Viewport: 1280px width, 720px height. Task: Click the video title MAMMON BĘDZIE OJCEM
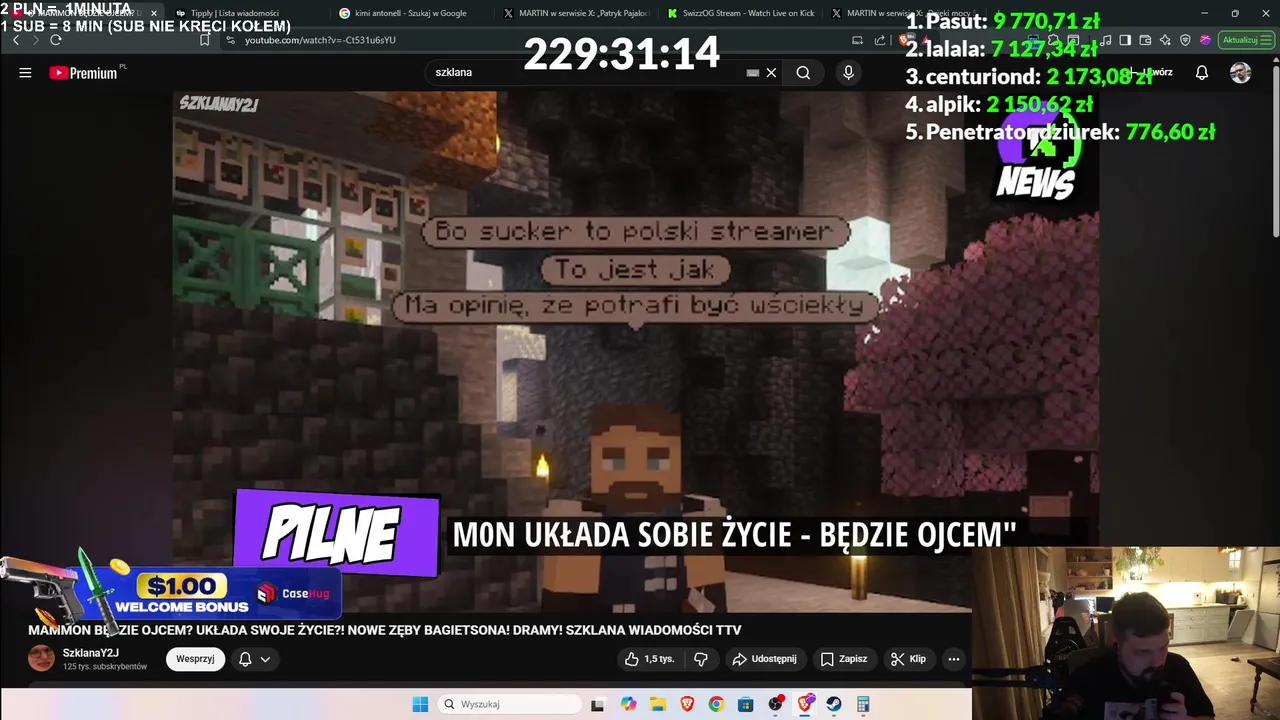(x=385, y=630)
